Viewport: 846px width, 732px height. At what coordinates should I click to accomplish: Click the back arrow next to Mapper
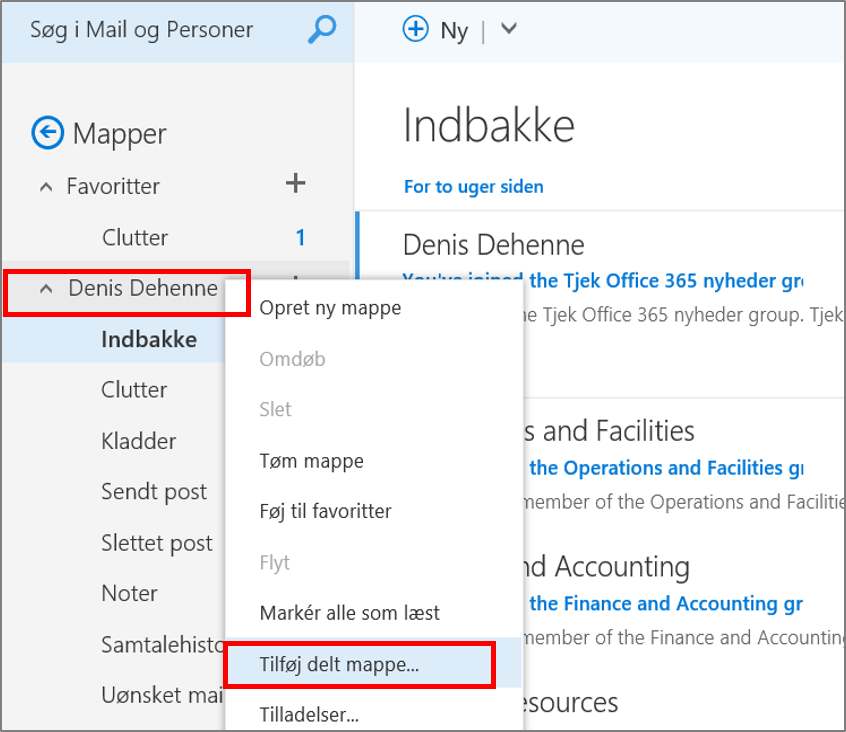tap(47, 132)
